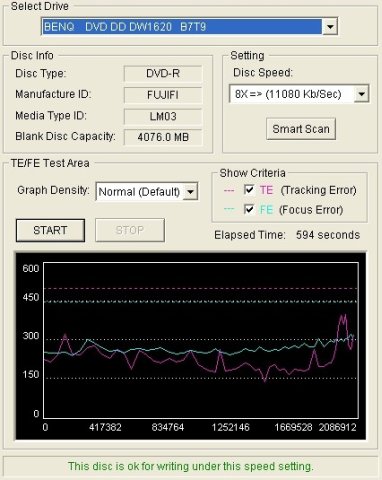Open the Select Drive dropdown arrow
The width and height of the screenshot is (382, 480).
[x=330, y=26]
